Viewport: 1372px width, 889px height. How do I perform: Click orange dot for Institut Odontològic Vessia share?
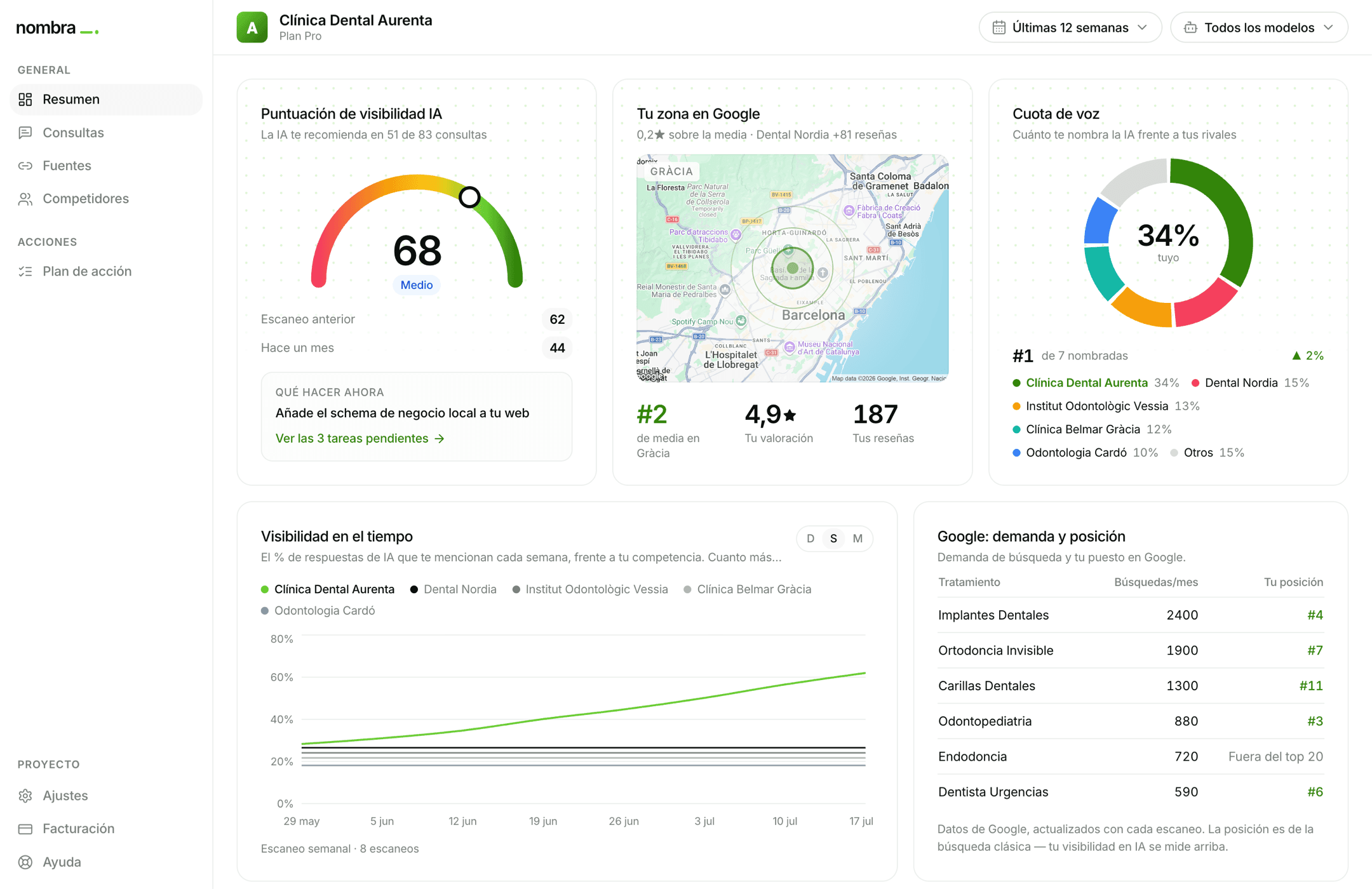pyautogui.click(x=1016, y=406)
